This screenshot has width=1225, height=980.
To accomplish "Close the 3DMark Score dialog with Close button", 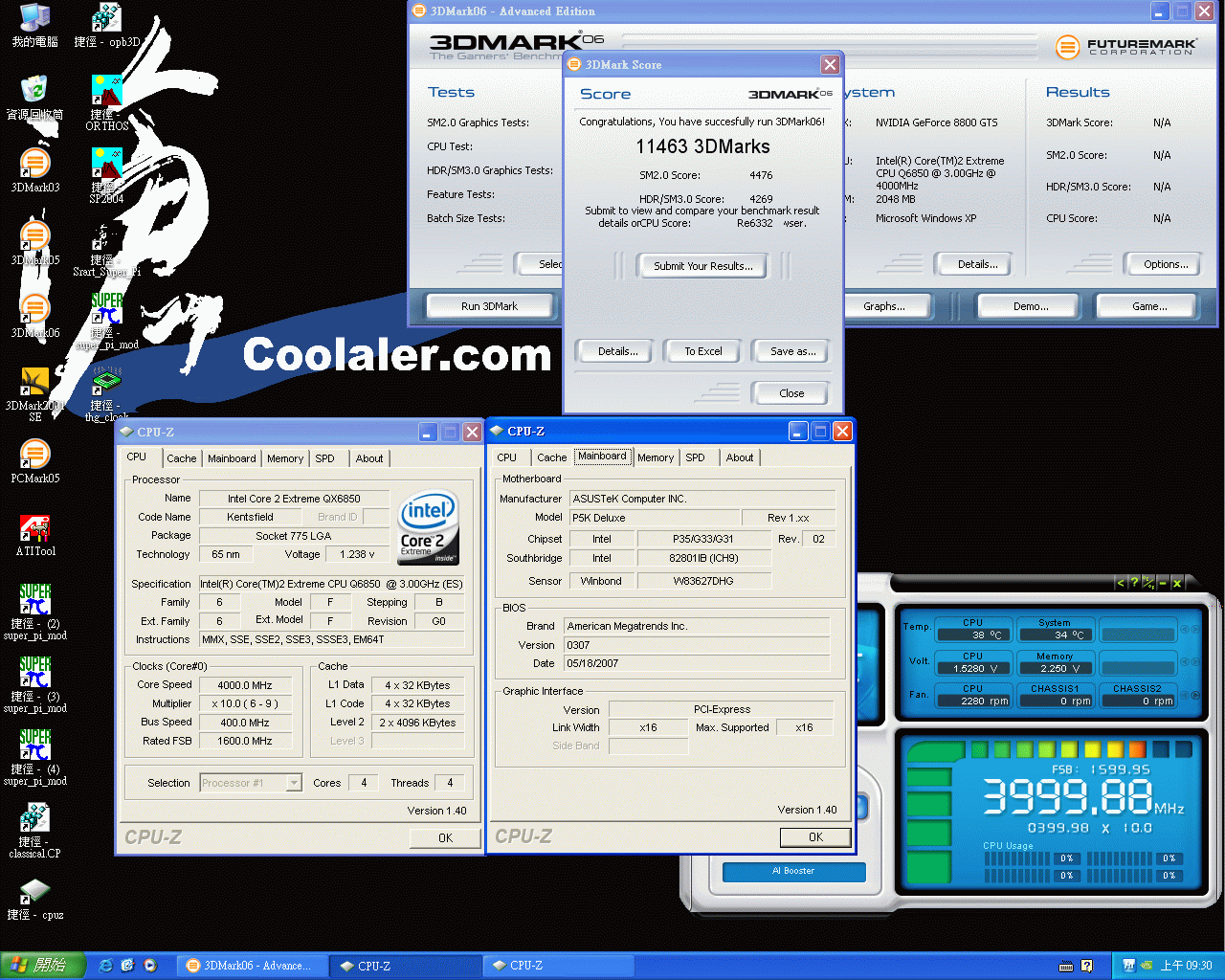I will (791, 393).
